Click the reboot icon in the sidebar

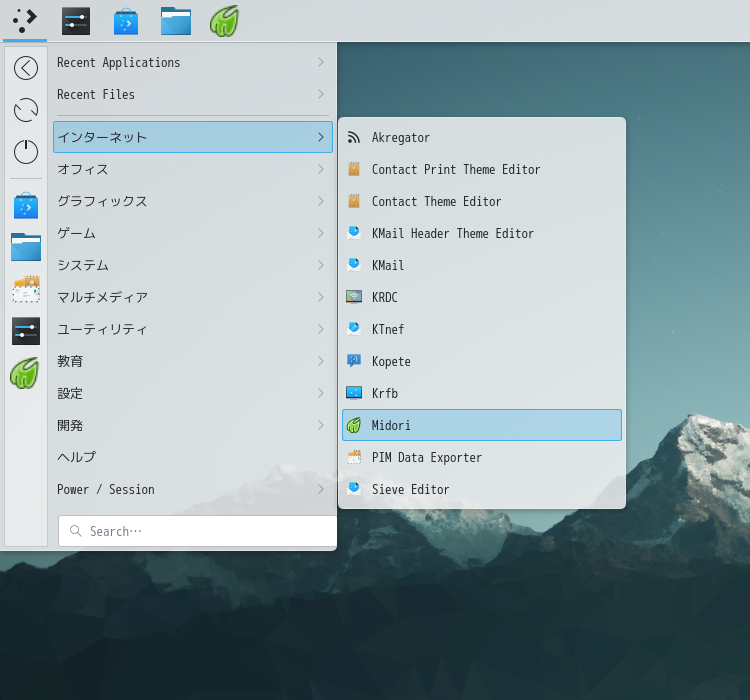[26, 110]
